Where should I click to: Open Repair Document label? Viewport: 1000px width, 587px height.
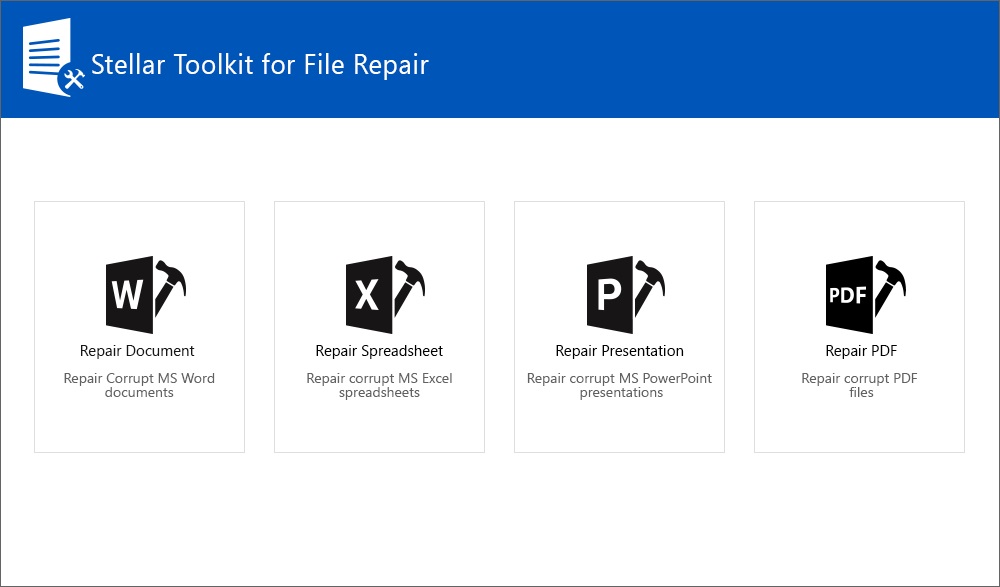tap(137, 351)
